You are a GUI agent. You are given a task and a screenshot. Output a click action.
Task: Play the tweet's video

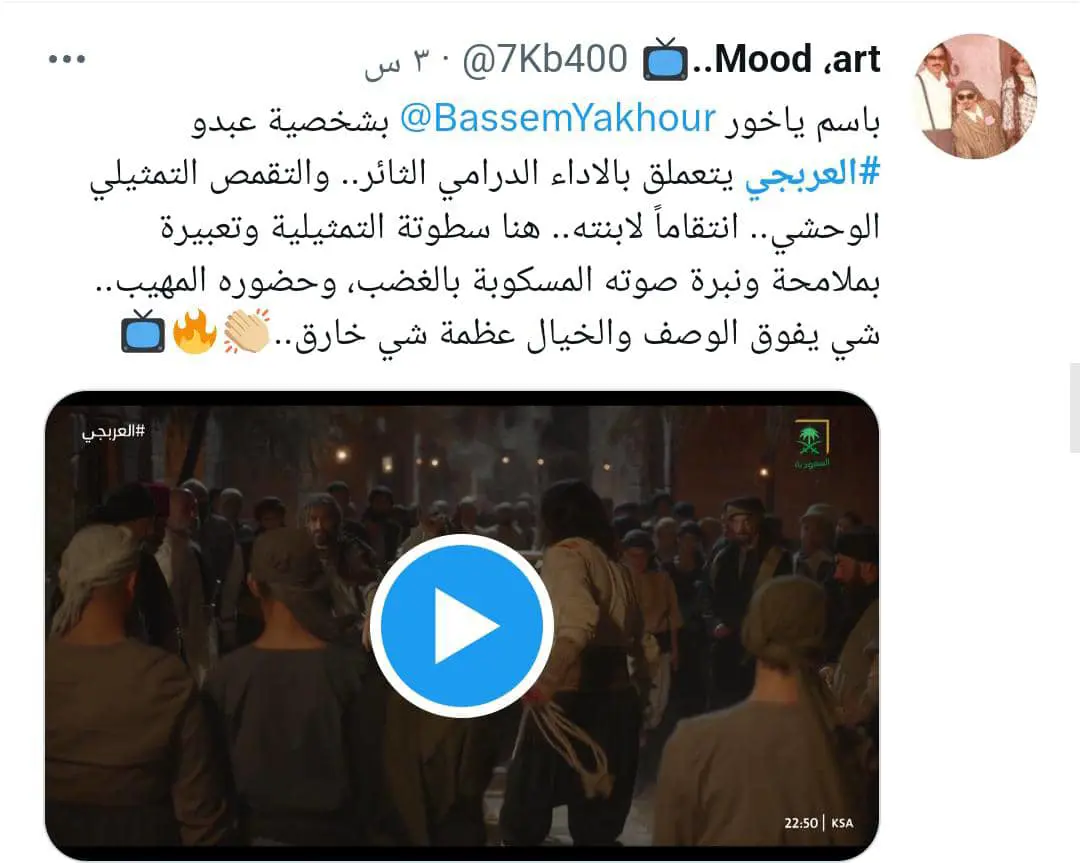coord(461,625)
